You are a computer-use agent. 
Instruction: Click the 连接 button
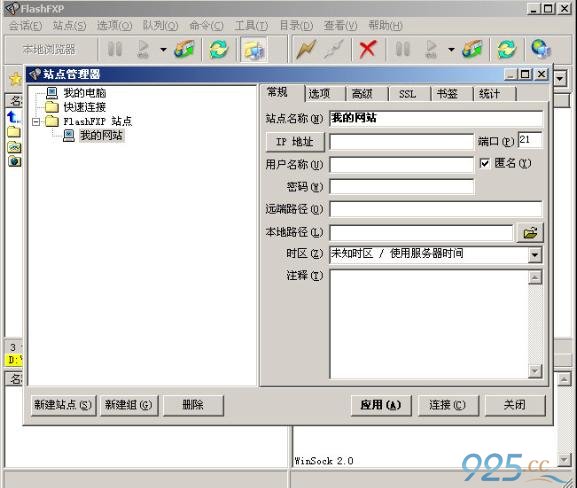(x=448, y=405)
